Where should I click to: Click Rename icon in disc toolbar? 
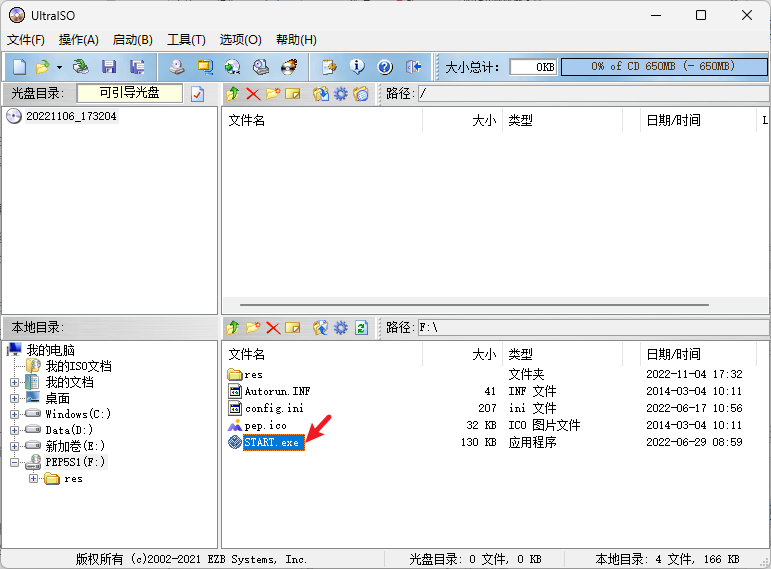tap(293, 93)
